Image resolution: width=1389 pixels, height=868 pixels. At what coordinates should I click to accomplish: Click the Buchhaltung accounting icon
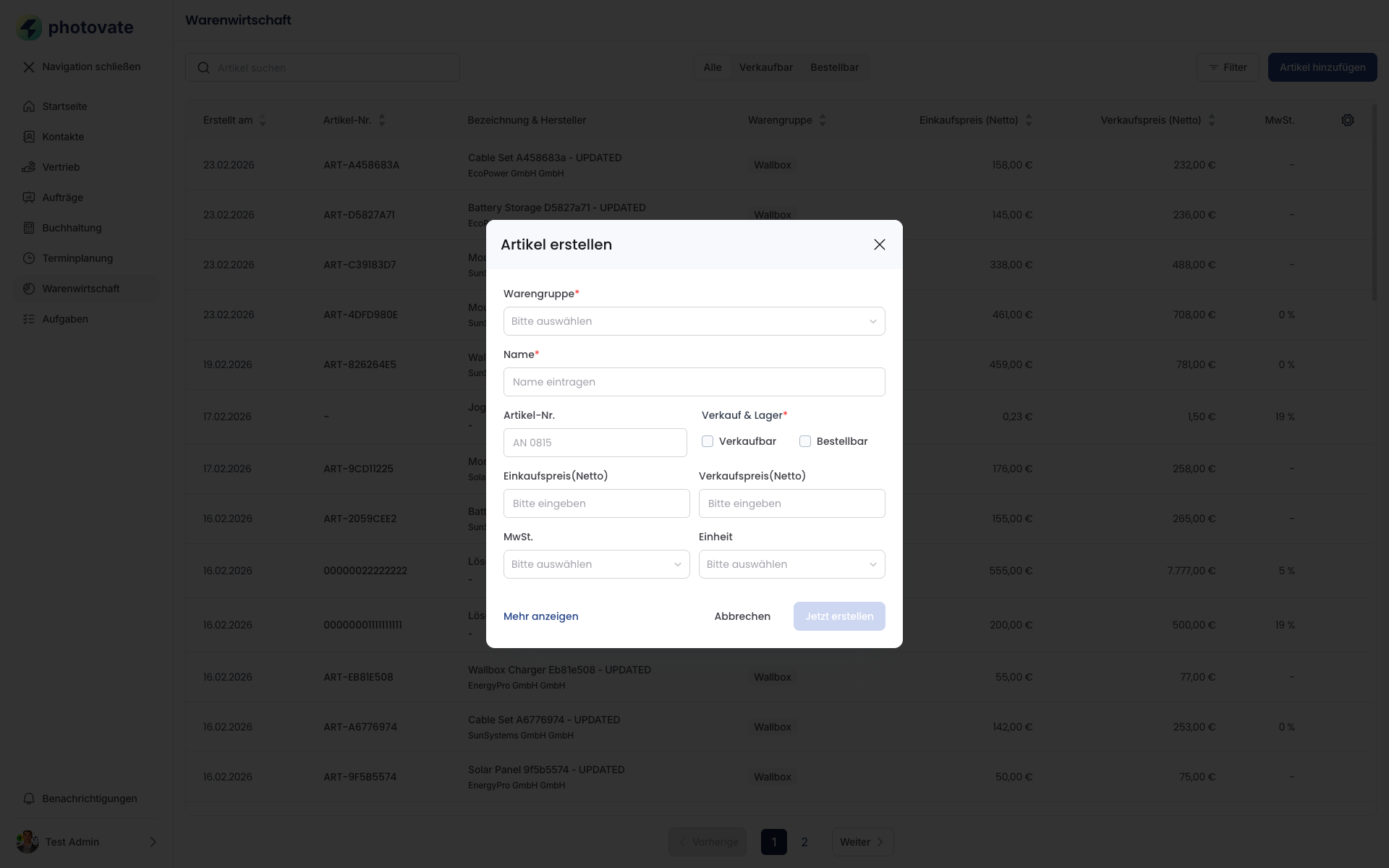click(29, 228)
